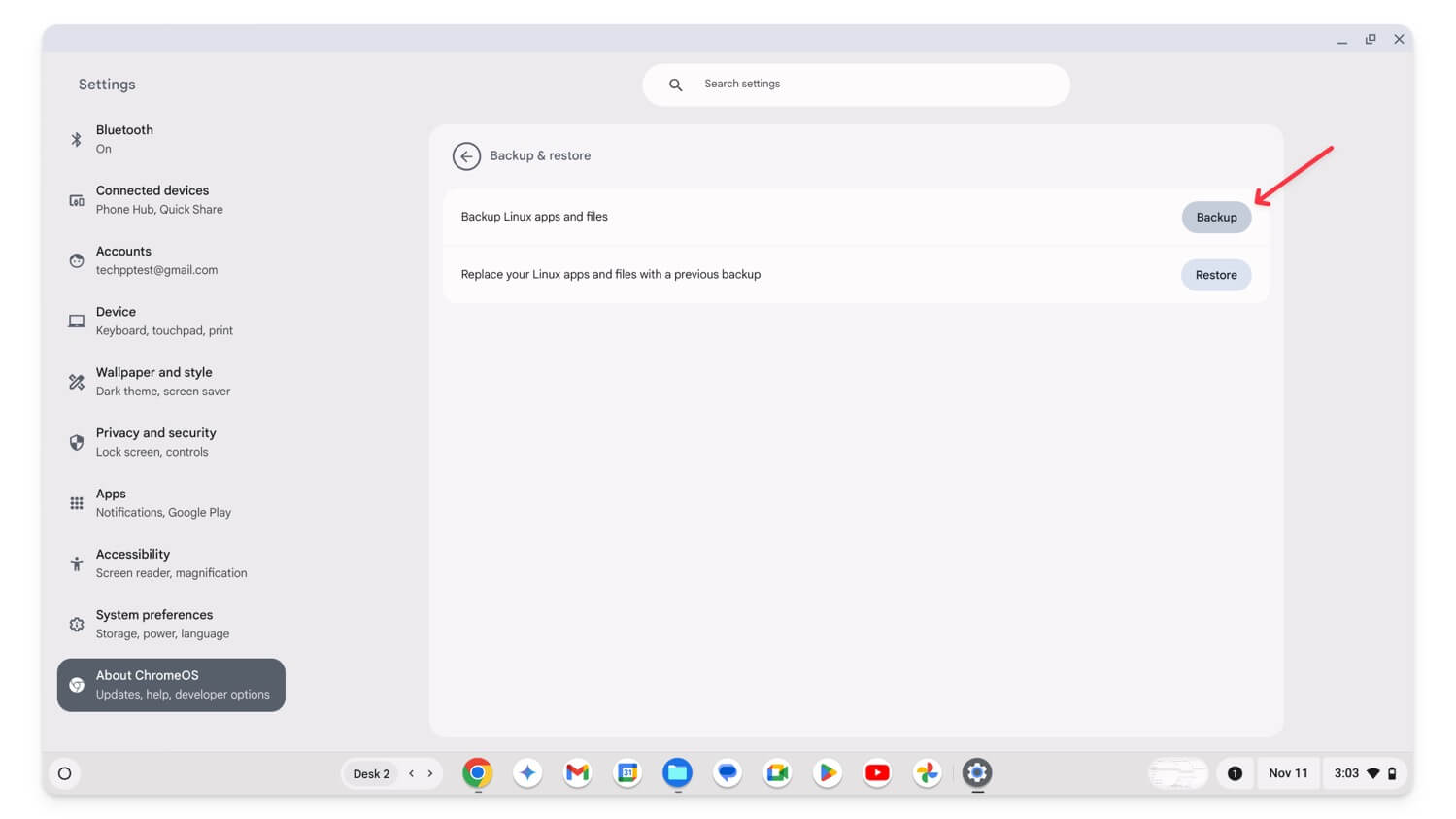Screen dimensions: 1456x819
Task: Click the magnifier icon in the search bar
Action: pos(675,85)
